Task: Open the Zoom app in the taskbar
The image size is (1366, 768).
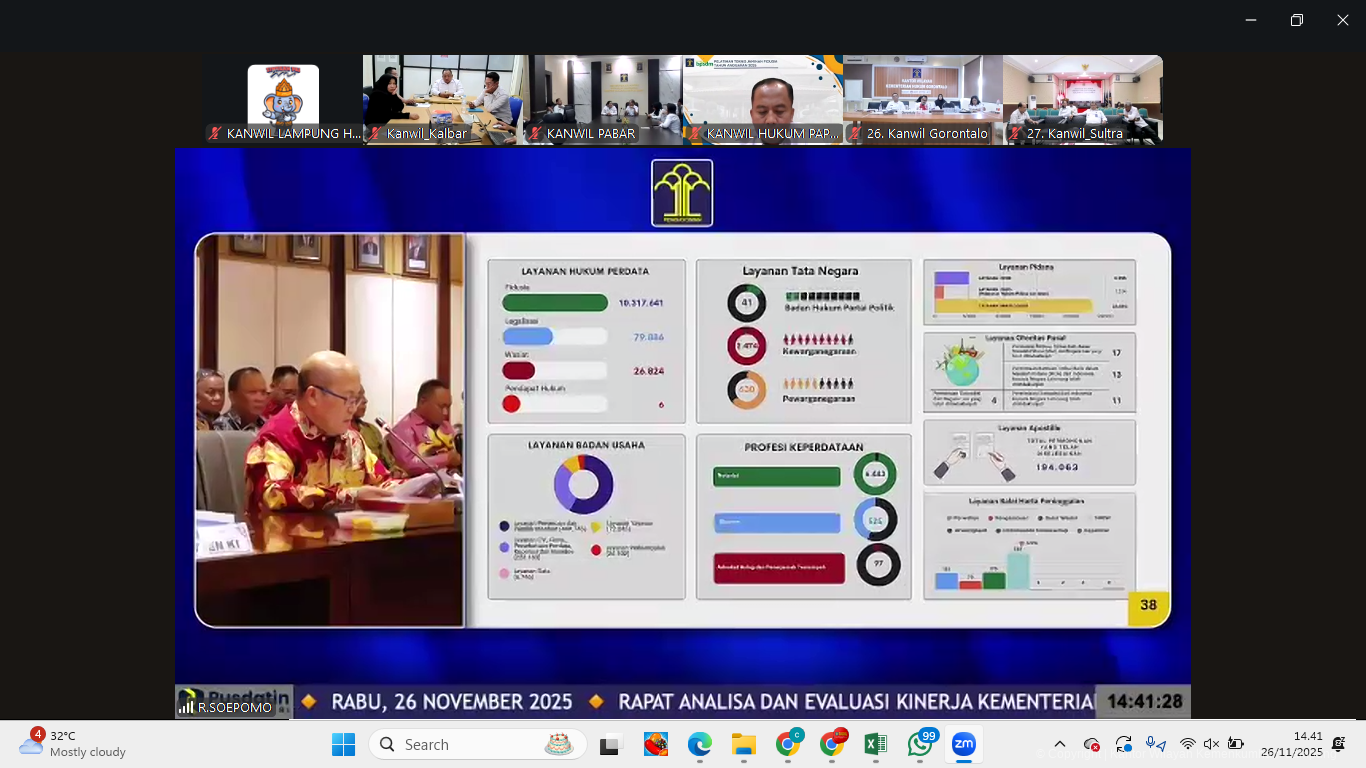Action: [963, 745]
